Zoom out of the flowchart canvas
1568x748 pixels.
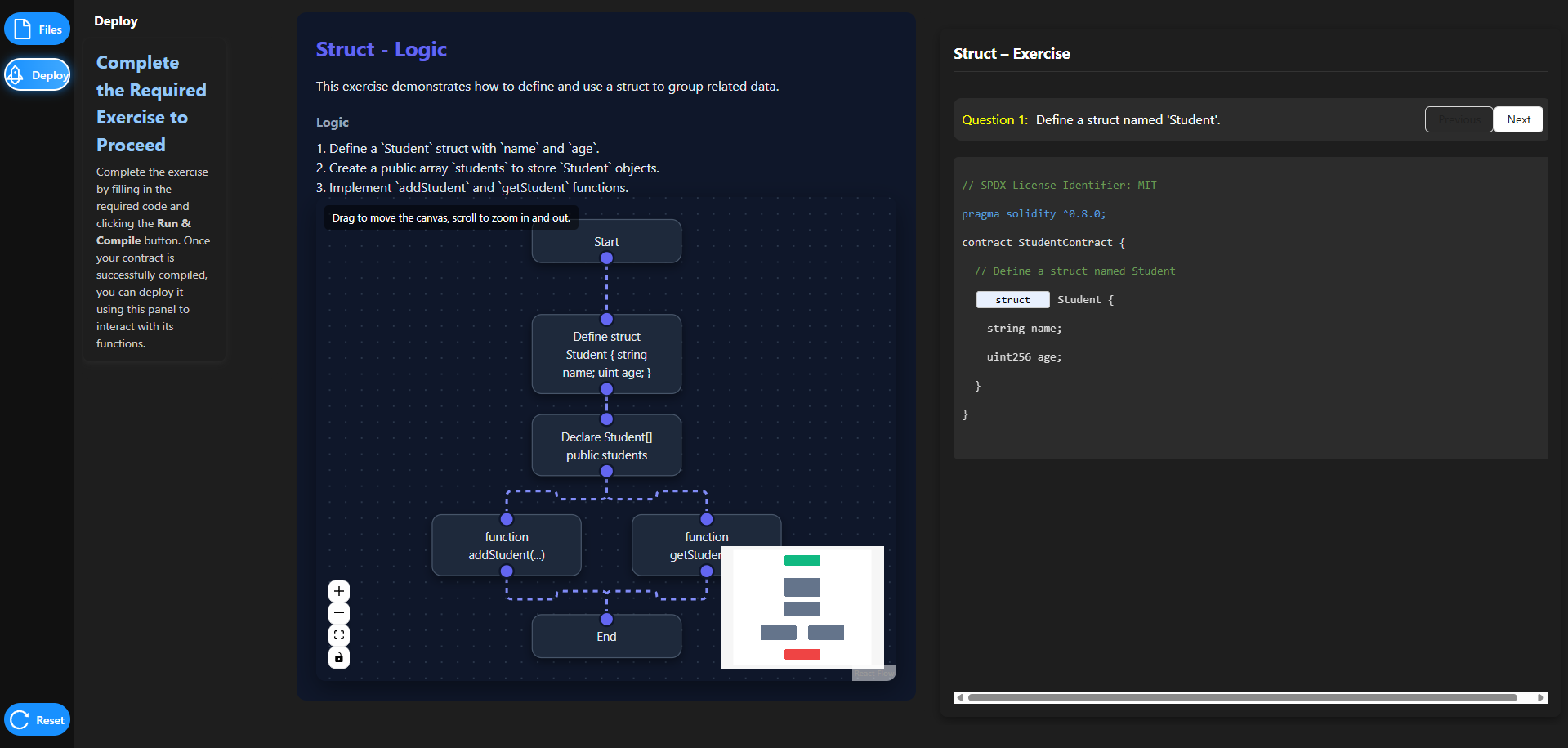[339, 613]
